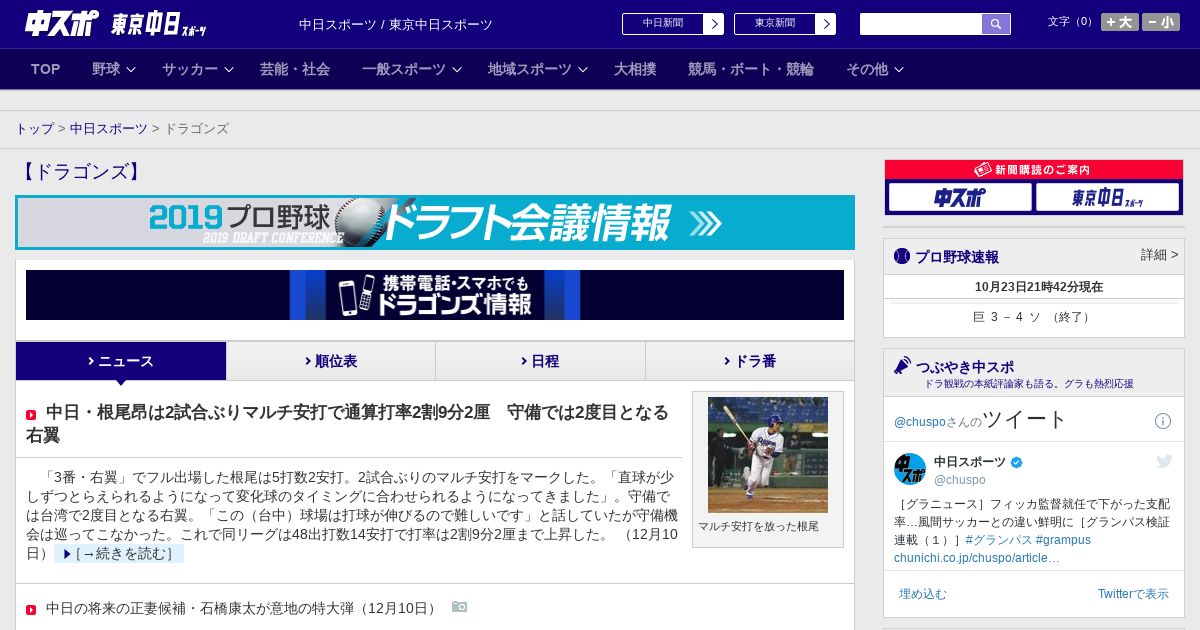Go to 中日スポーツ breadcrumb link

(109, 129)
